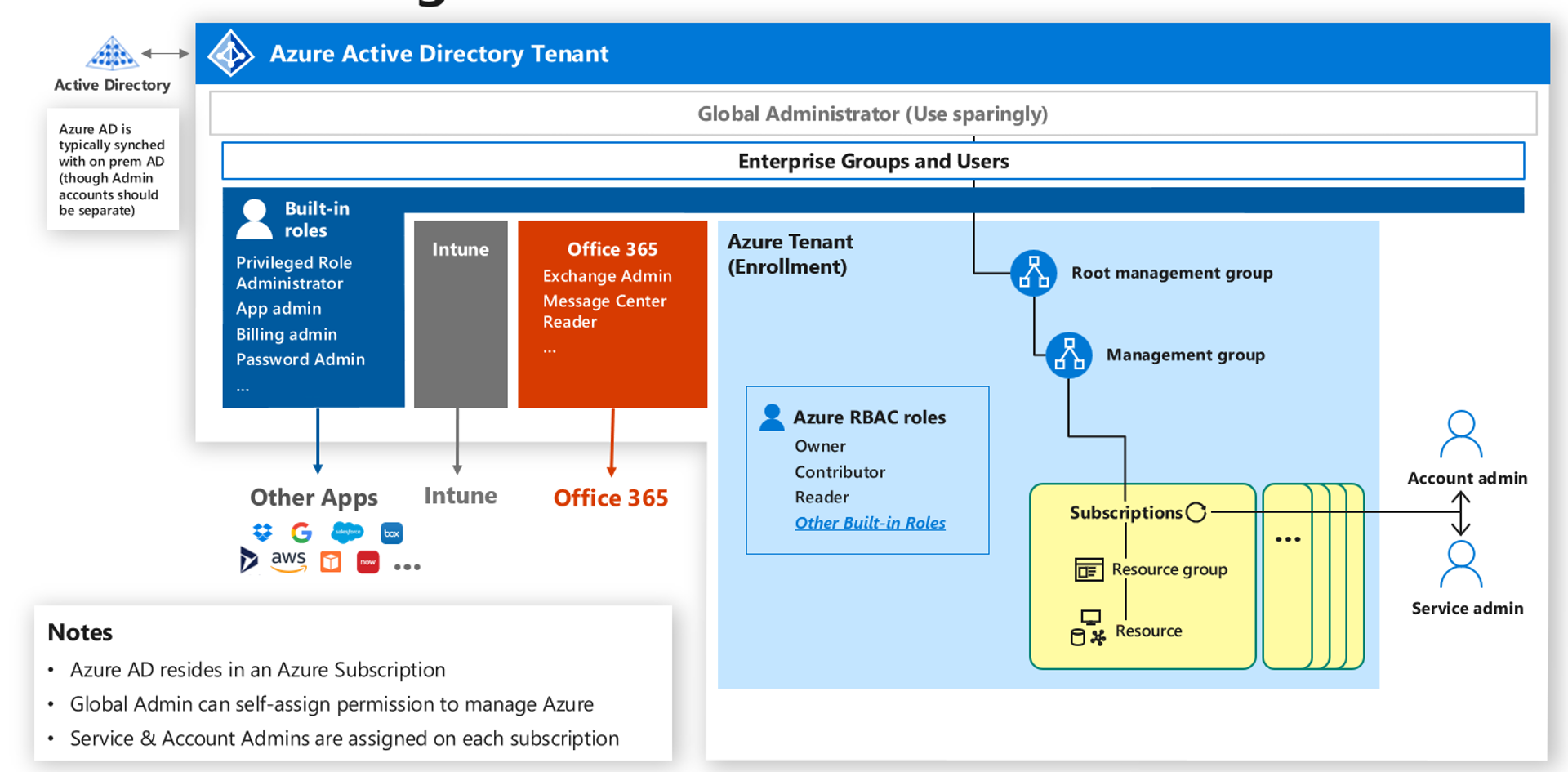Click the Resource group label
This screenshot has width=1568, height=772.
(x=1169, y=569)
